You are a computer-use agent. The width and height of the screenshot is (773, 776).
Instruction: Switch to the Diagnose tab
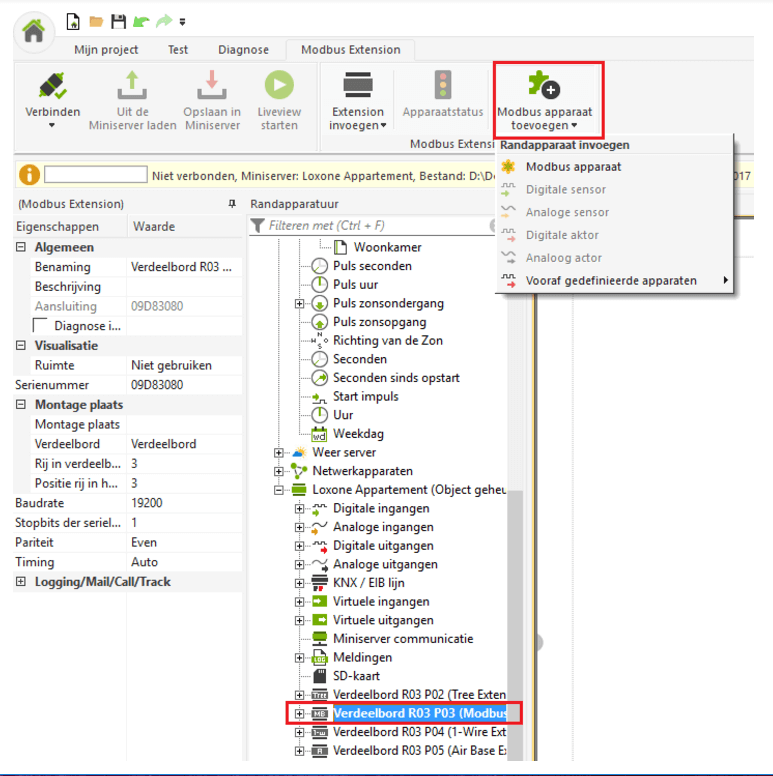click(x=244, y=49)
